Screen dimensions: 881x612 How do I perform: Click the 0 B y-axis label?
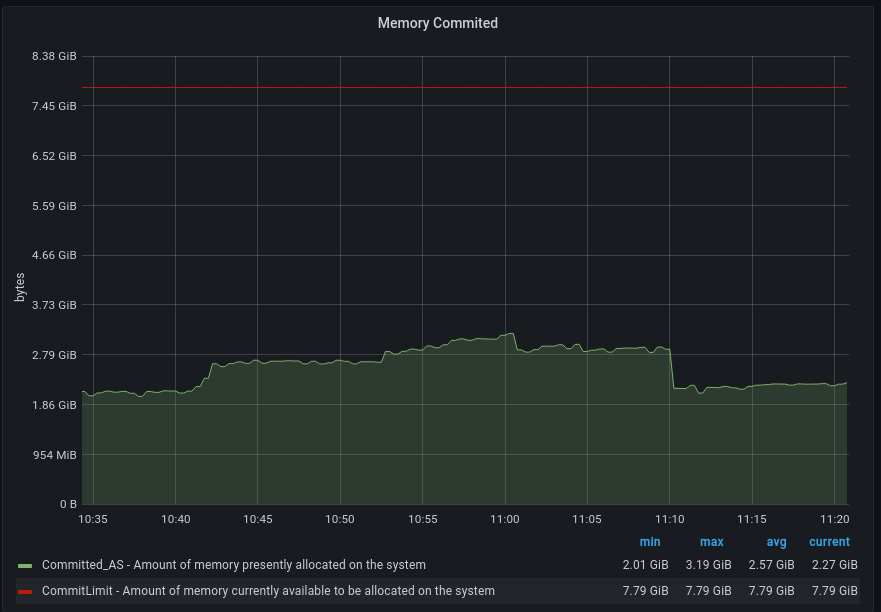click(x=69, y=504)
